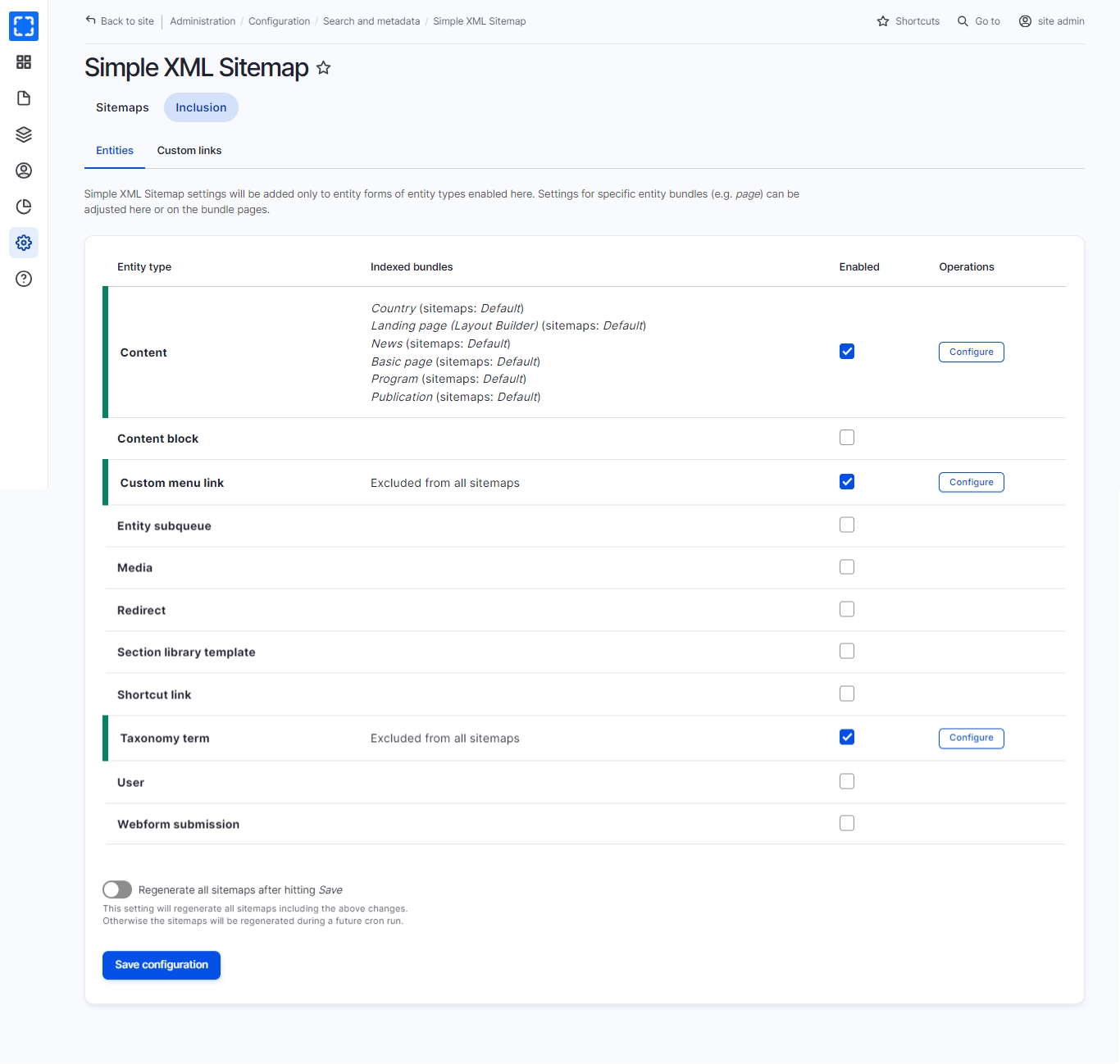
Task: Configure the Content entity type
Action: pos(971,352)
